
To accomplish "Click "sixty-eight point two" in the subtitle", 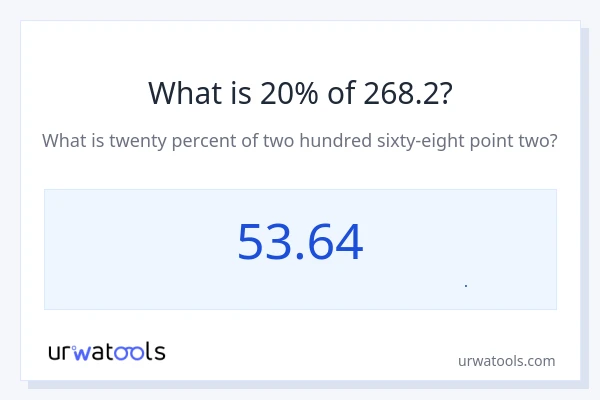I will 464,141.
